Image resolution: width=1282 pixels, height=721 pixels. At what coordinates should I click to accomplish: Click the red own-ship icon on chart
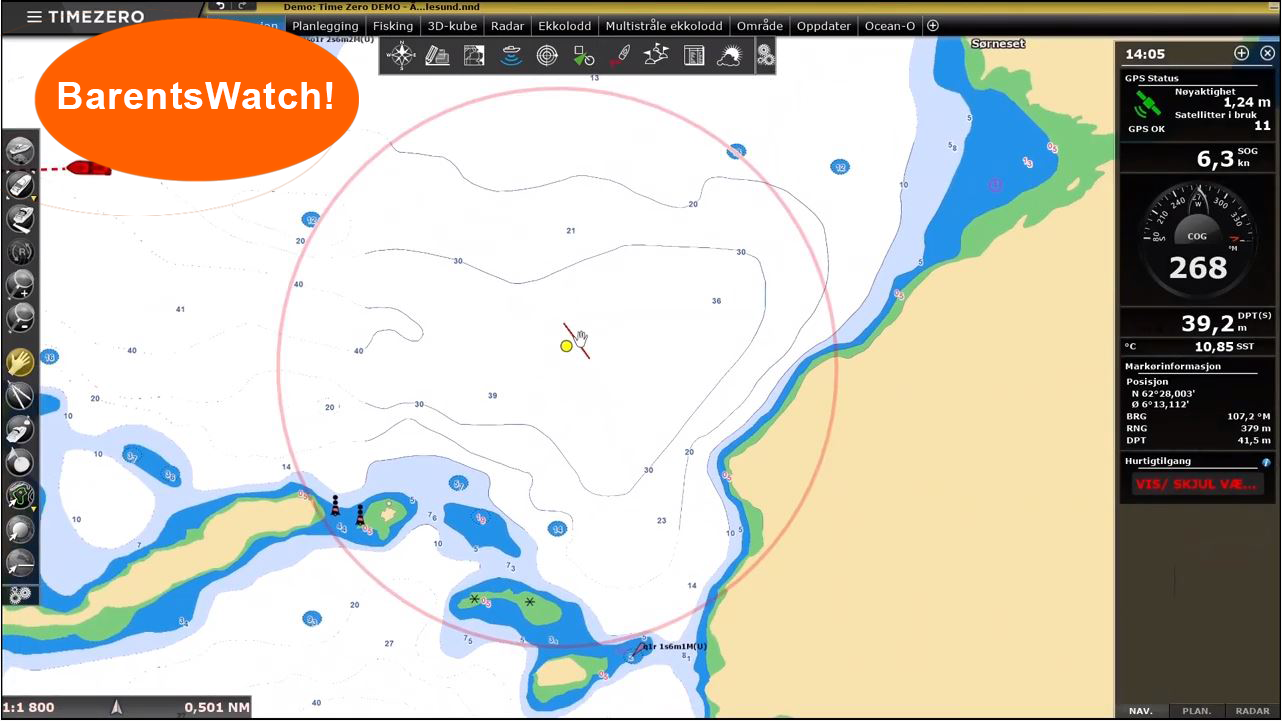point(89,167)
